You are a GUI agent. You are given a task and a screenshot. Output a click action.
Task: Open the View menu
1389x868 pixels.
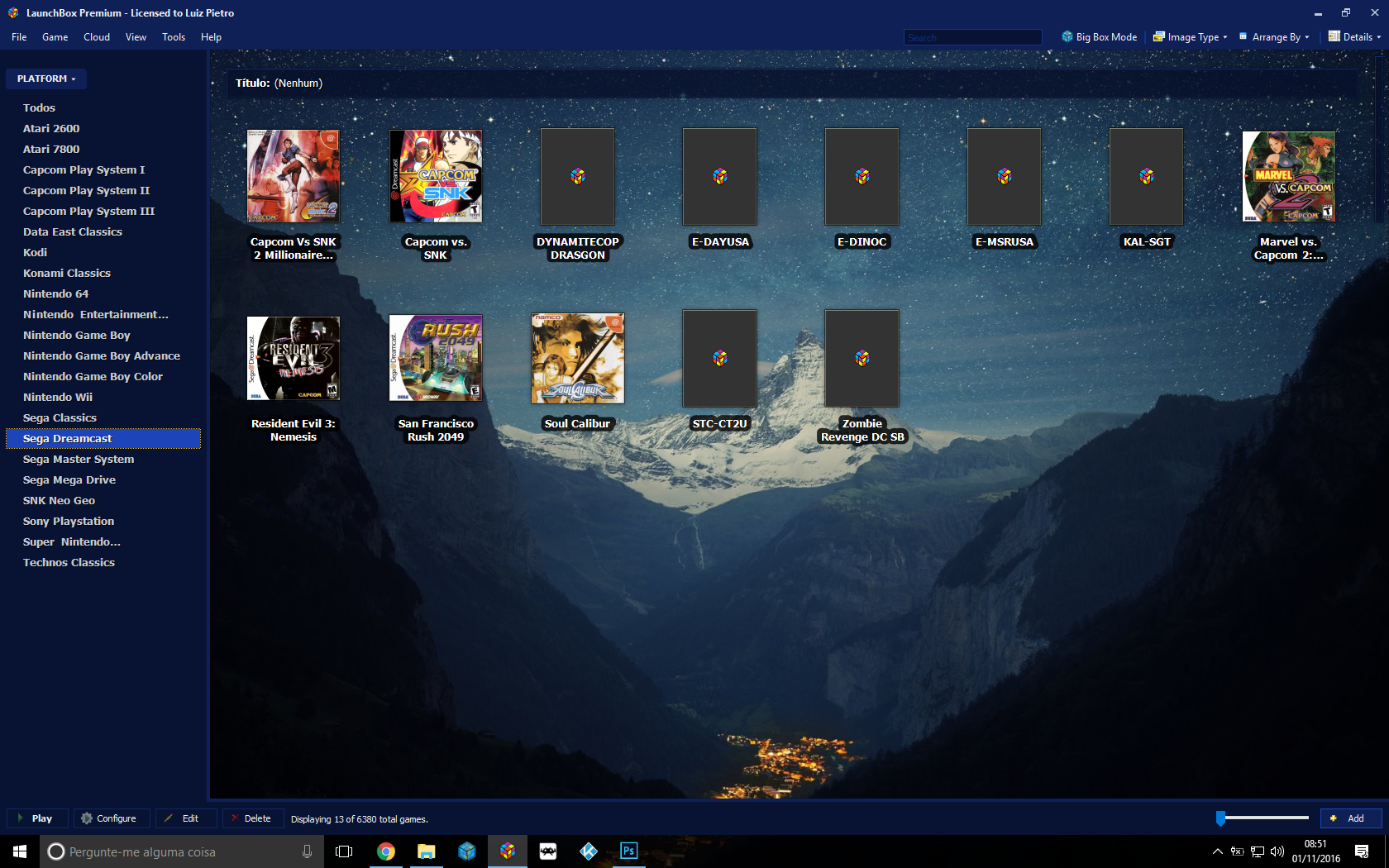click(136, 37)
